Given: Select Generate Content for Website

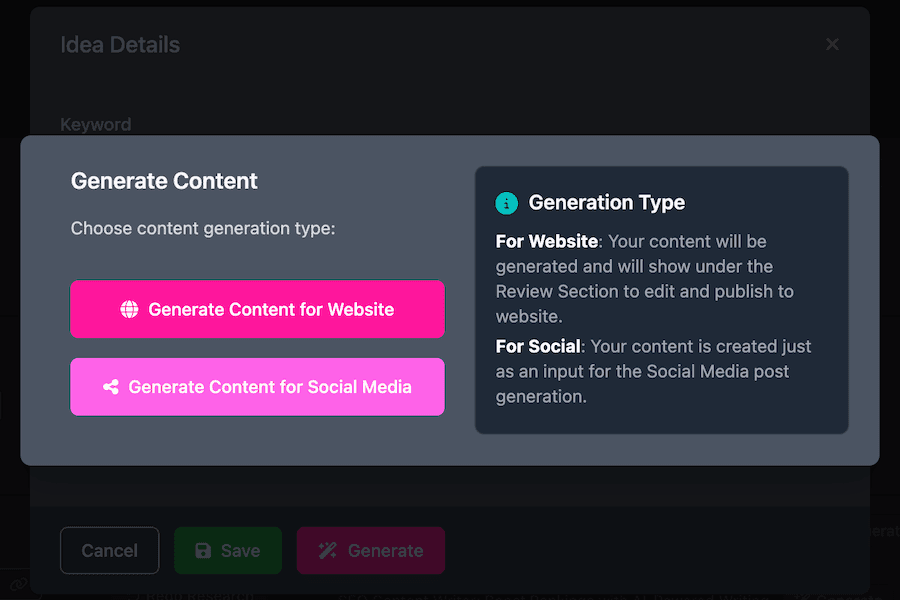Looking at the screenshot, I should tap(257, 309).
